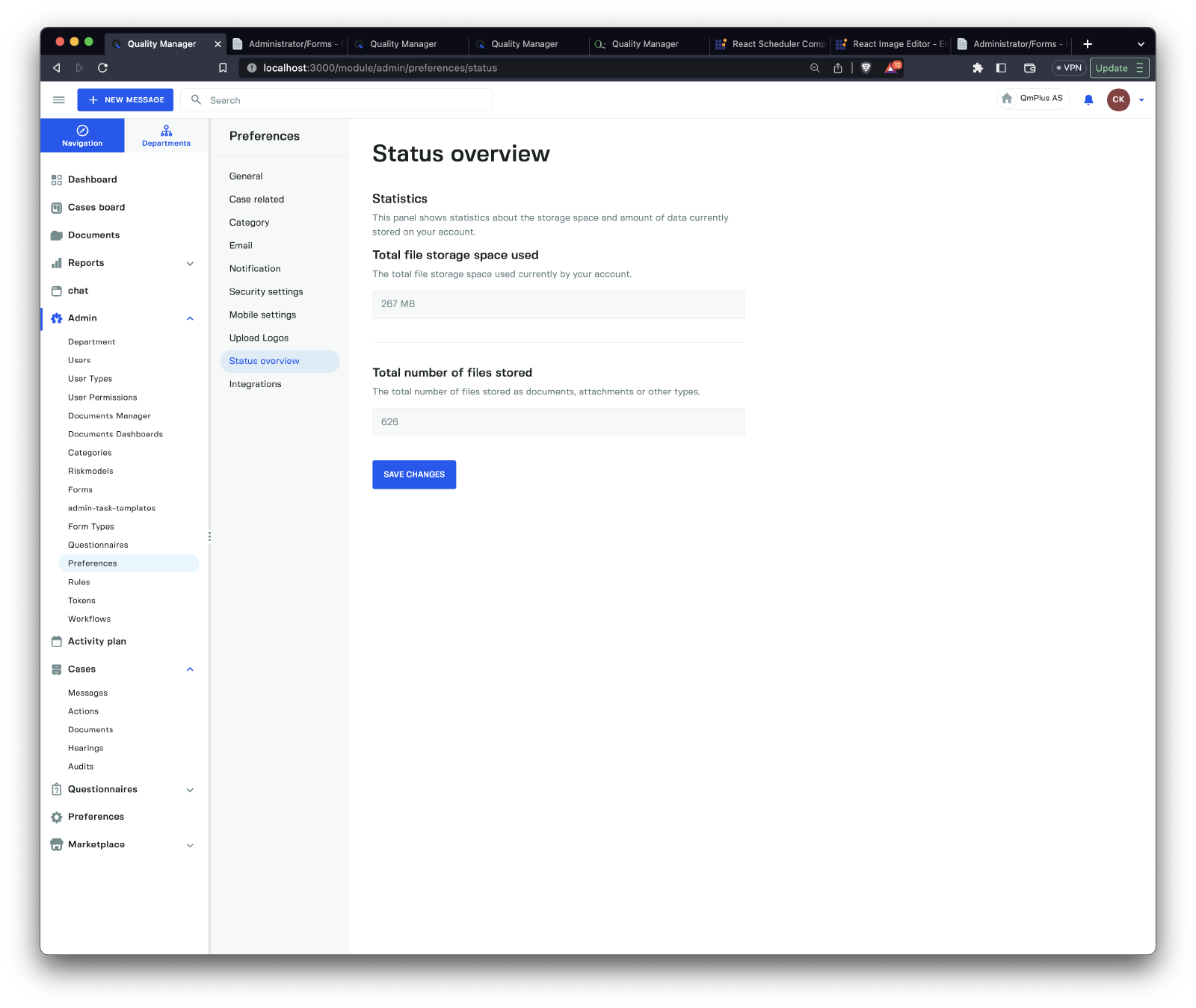The height and width of the screenshot is (1008, 1196).
Task: Click the CK user avatar
Action: coord(1118,99)
